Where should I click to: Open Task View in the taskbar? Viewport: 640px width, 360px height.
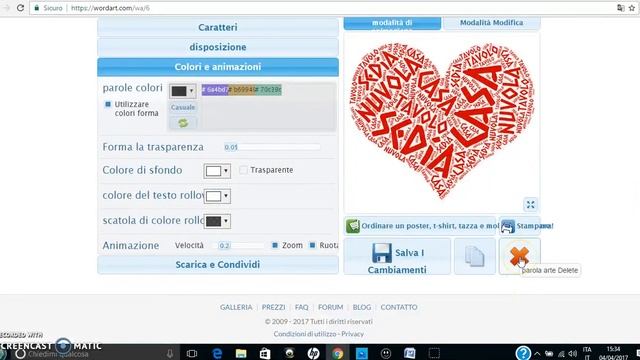pyautogui.click(x=191, y=353)
